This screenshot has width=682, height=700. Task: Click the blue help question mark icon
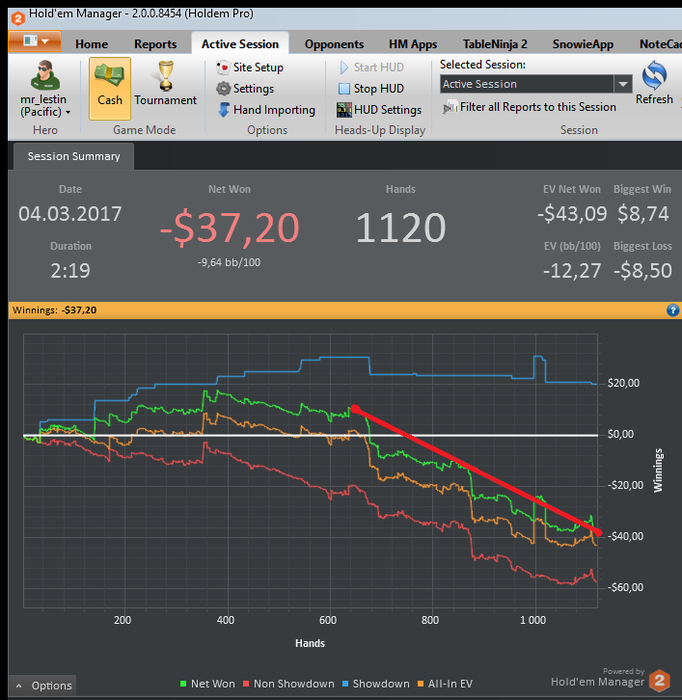pos(673,310)
